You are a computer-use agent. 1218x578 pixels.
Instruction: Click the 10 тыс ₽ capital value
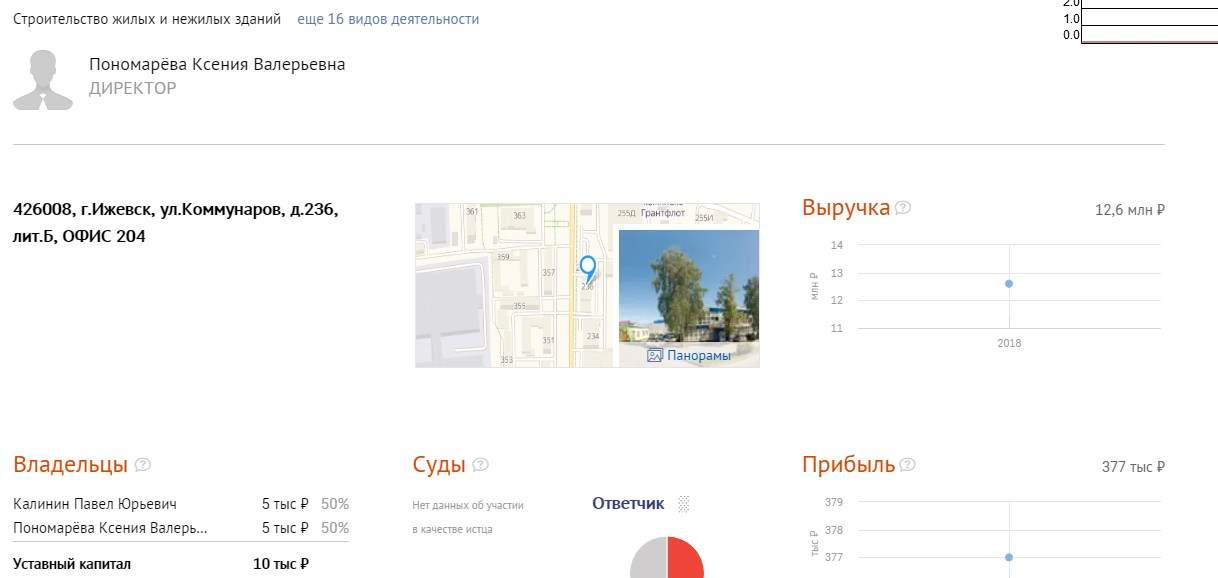pyautogui.click(x=281, y=564)
